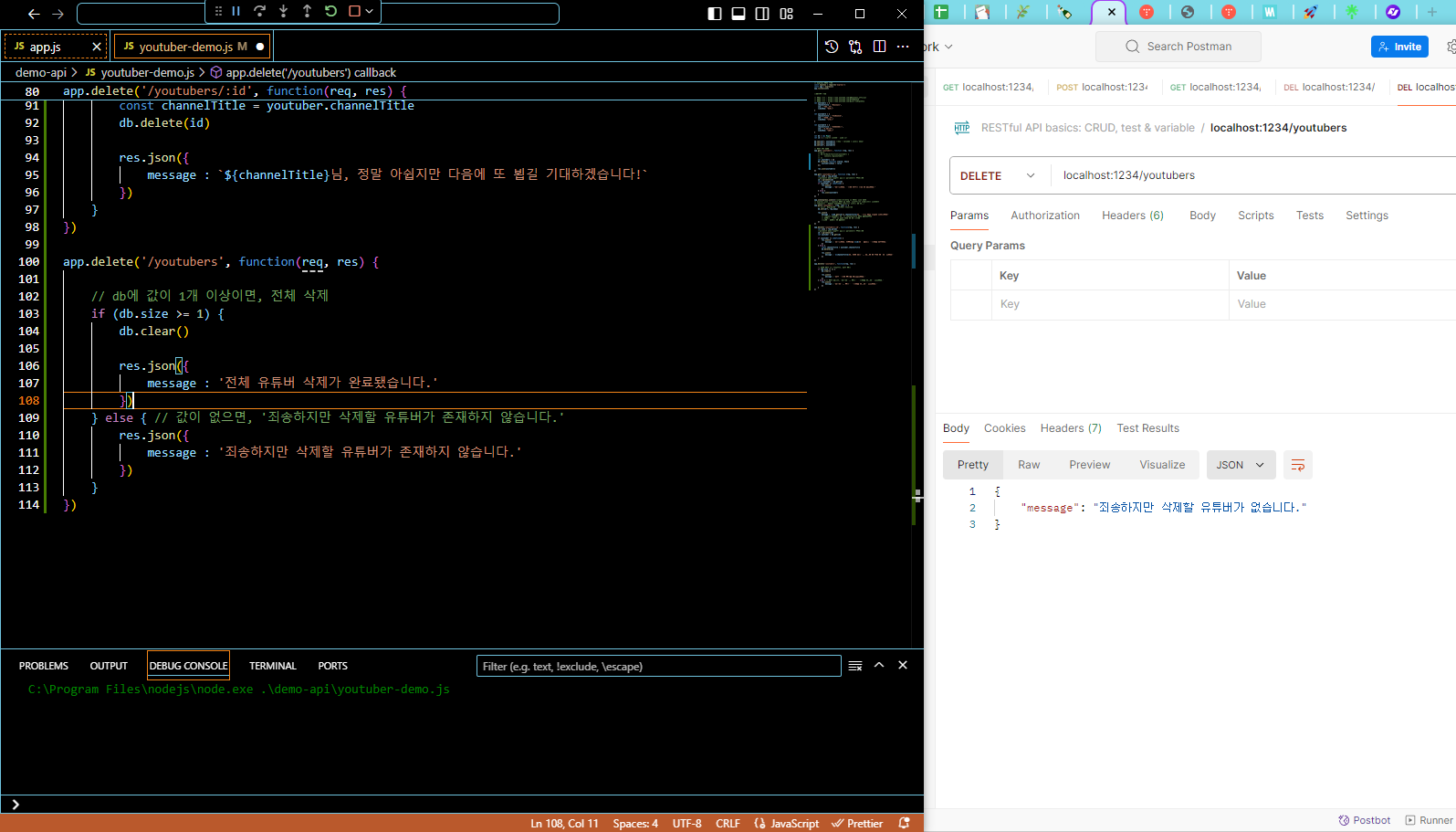This screenshot has height=832, width=1456.
Task: Open the PROBLEMS panel tab
Action: click(x=44, y=666)
